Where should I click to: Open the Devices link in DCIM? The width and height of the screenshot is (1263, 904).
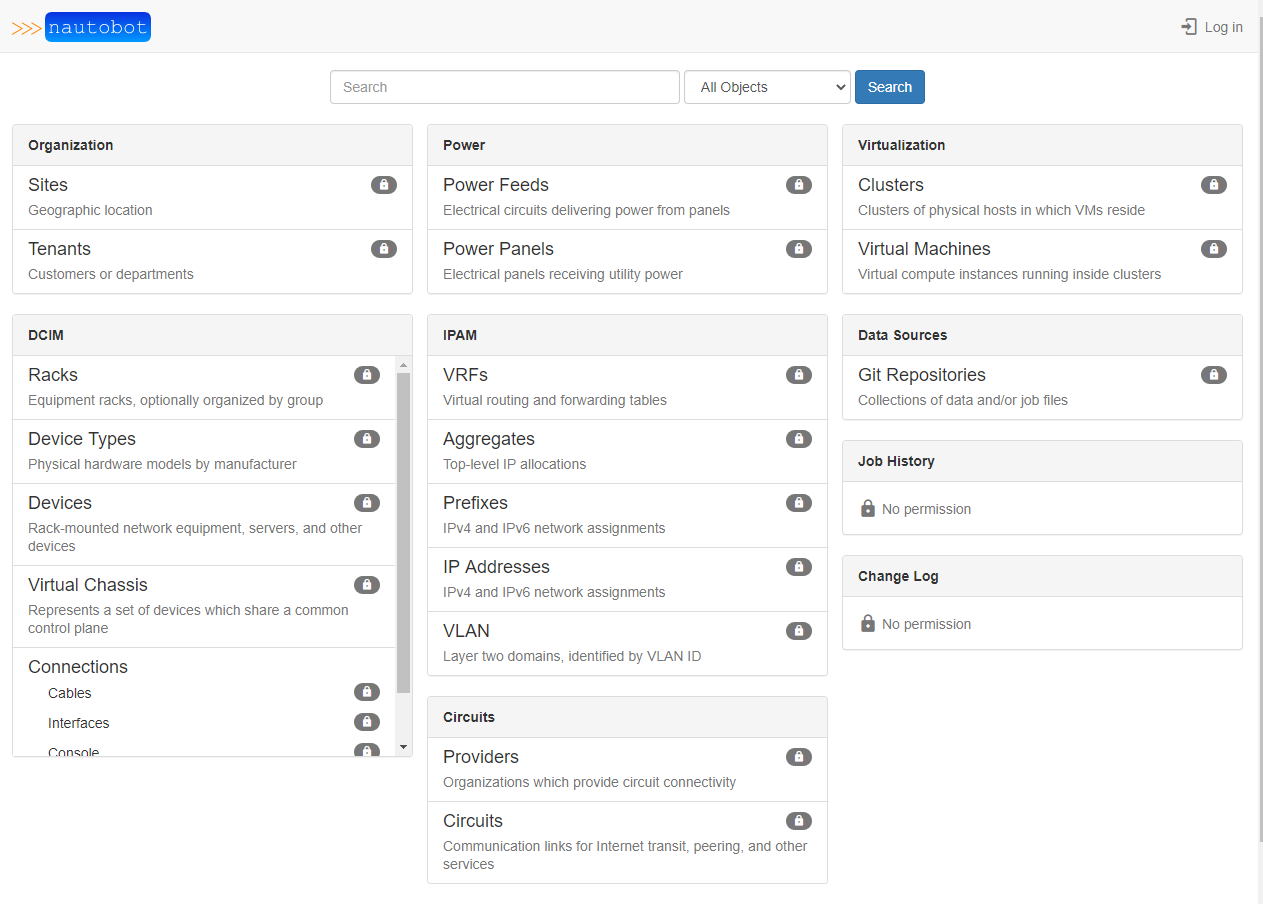[x=60, y=503]
